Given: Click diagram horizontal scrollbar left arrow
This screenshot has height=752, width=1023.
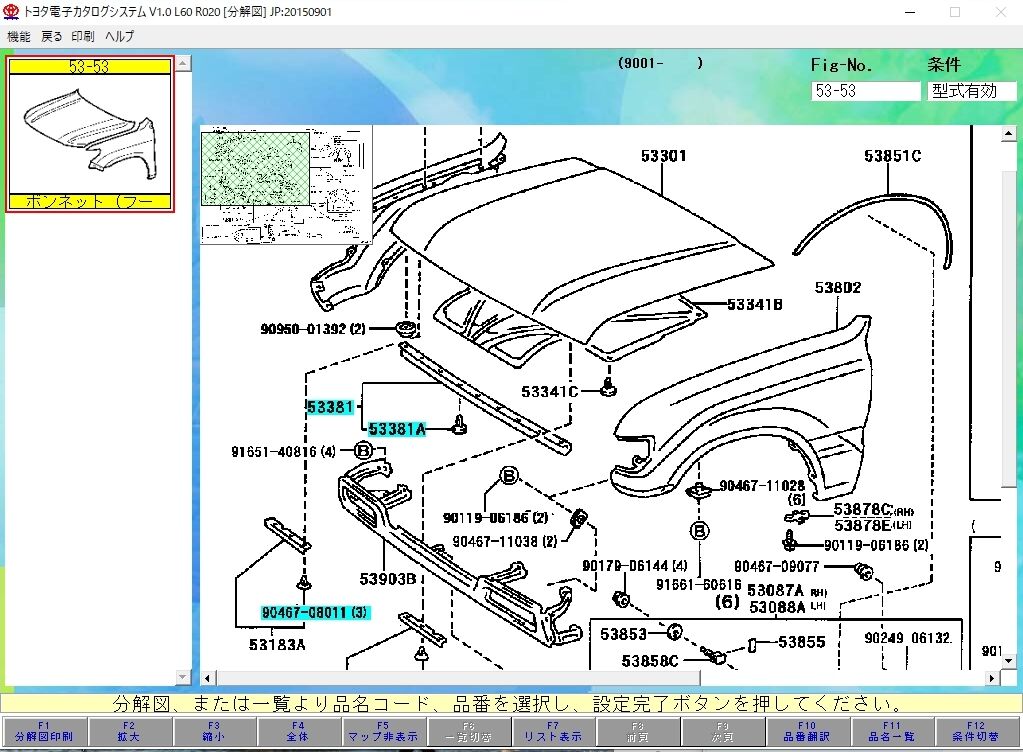Looking at the screenshot, I should click(x=207, y=678).
